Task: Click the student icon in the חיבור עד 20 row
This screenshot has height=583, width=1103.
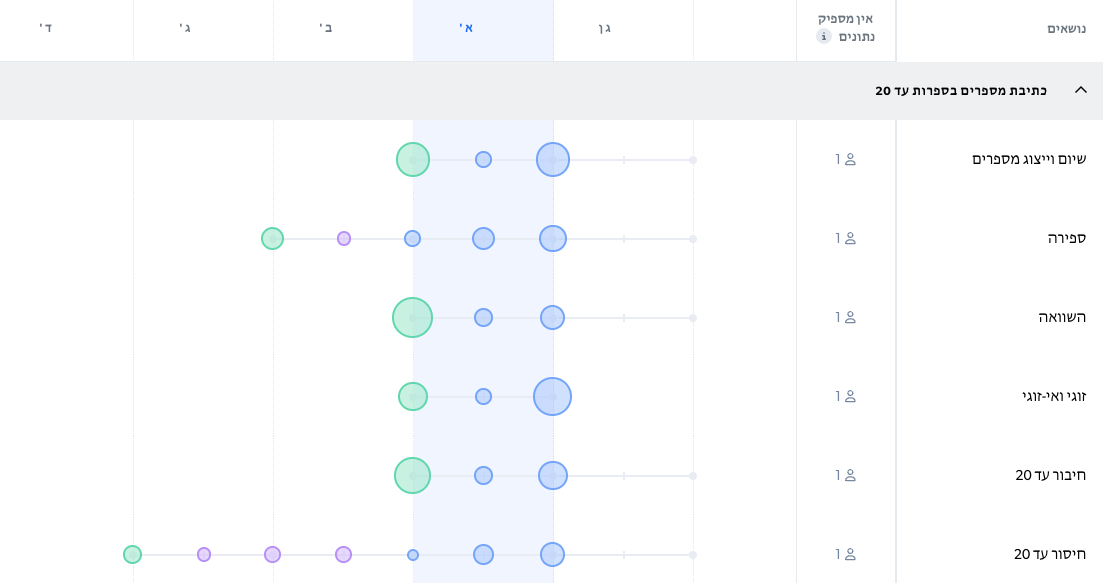Action: point(850,475)
